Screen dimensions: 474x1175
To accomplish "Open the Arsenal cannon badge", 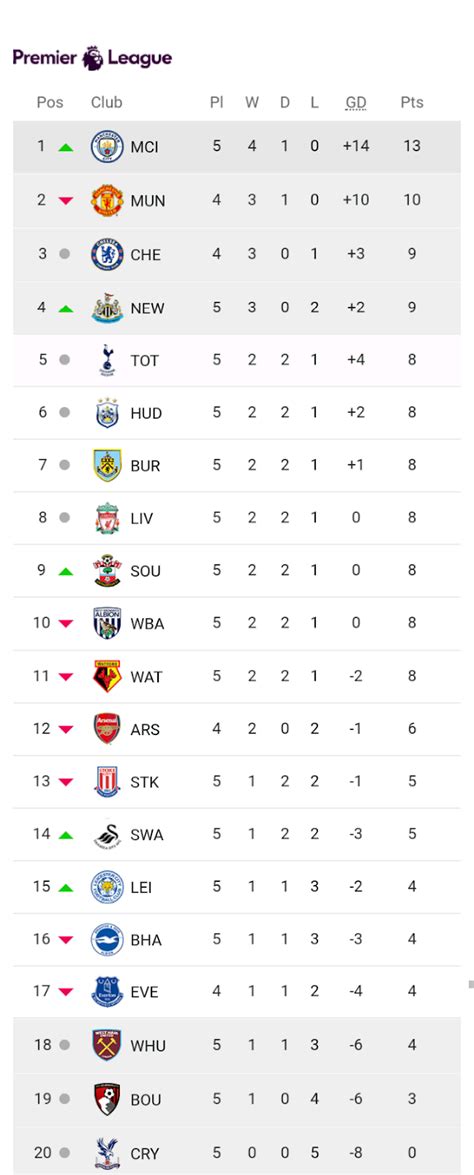I will coord(107,728).
